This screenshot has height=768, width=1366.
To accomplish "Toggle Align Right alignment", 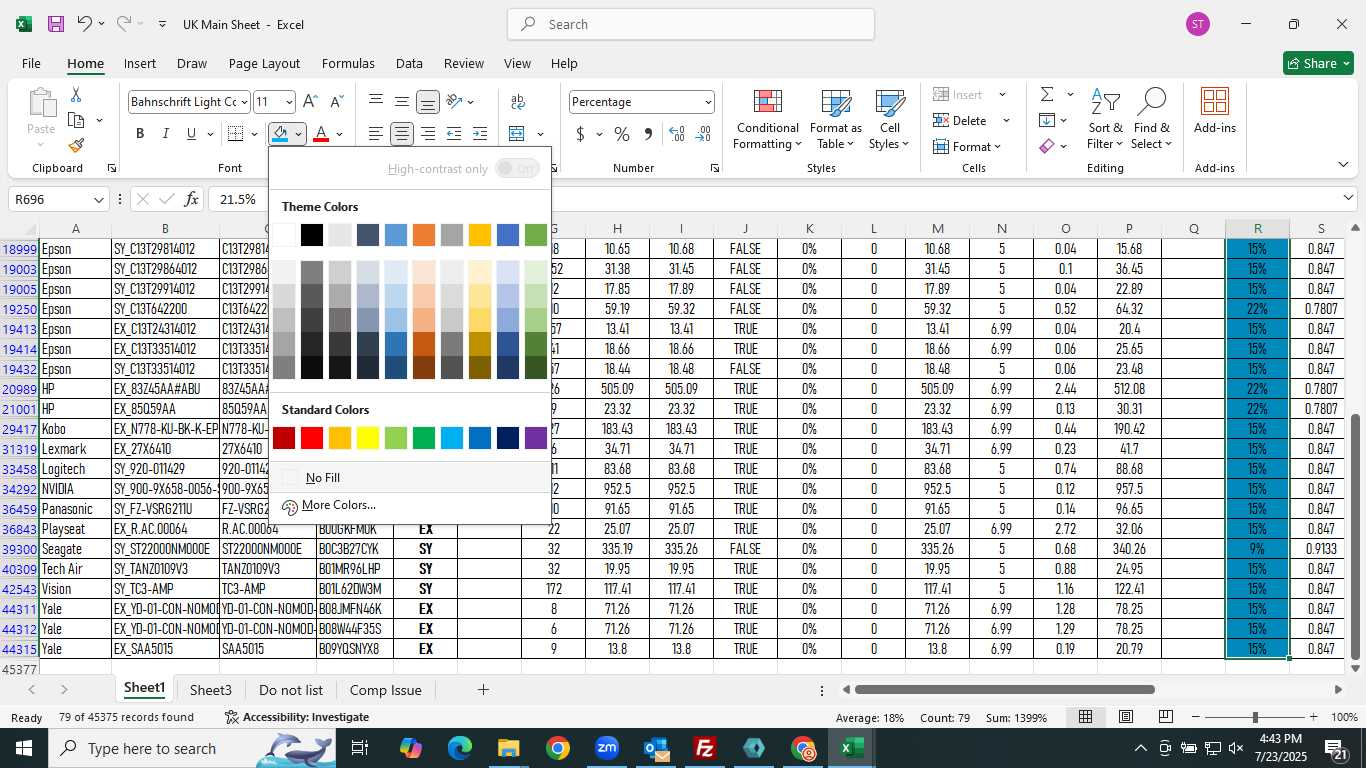I will [x=428, y=134].
